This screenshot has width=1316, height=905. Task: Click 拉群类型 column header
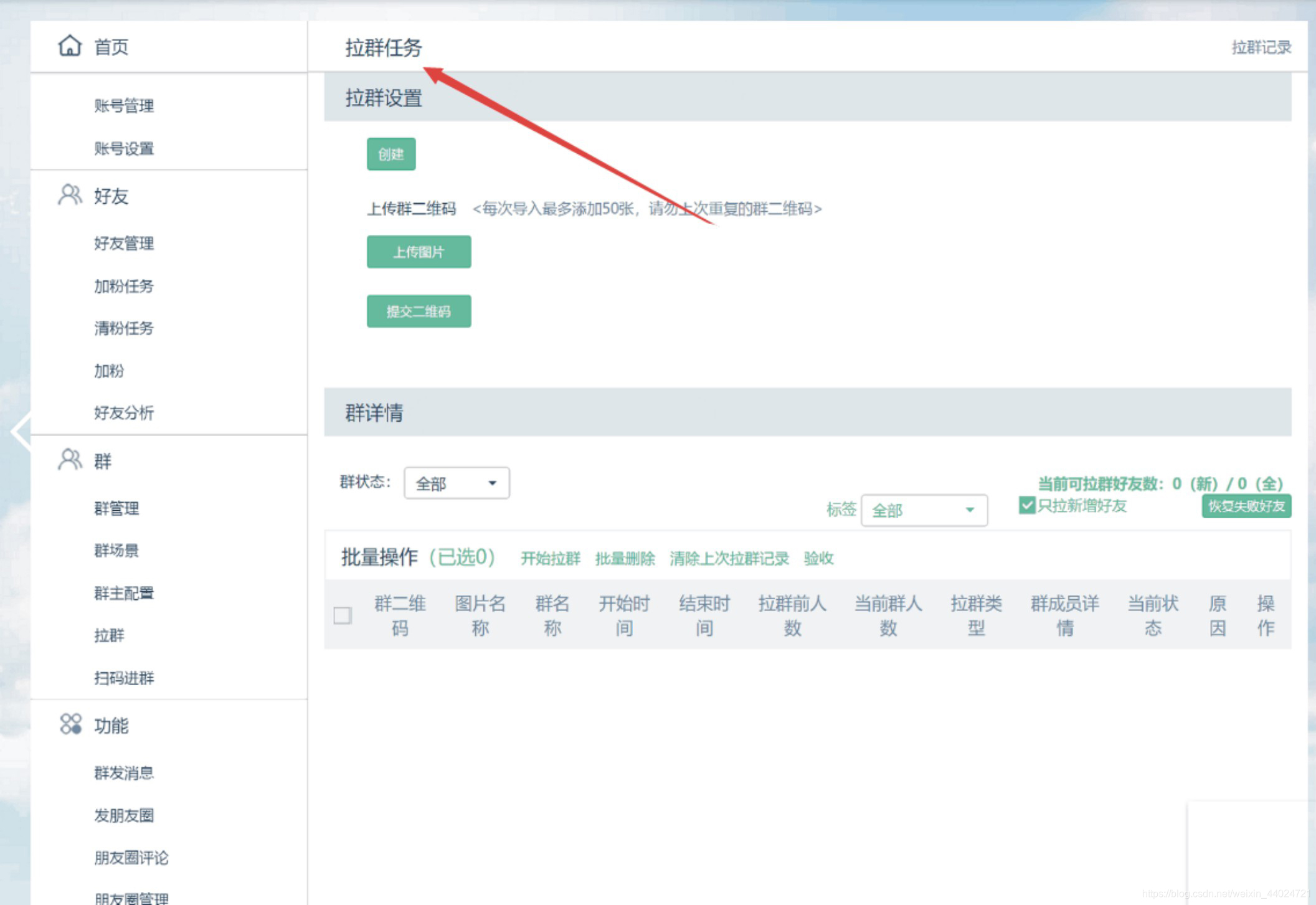tap(976, 615)
